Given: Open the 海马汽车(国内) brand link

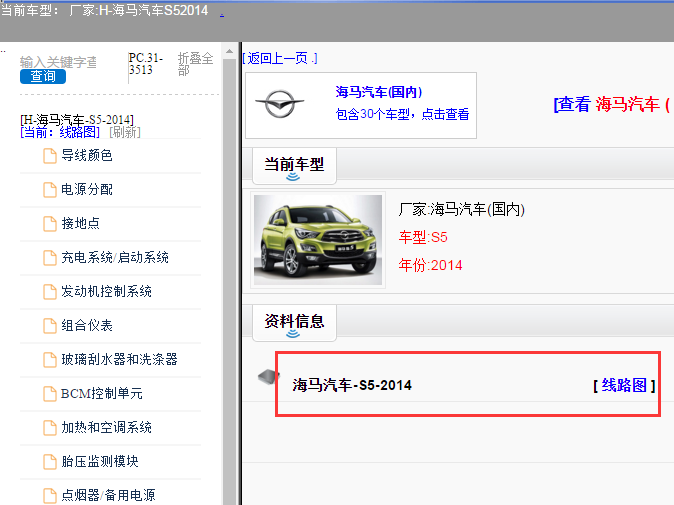Looking at the screenshot, I should 379,92.
